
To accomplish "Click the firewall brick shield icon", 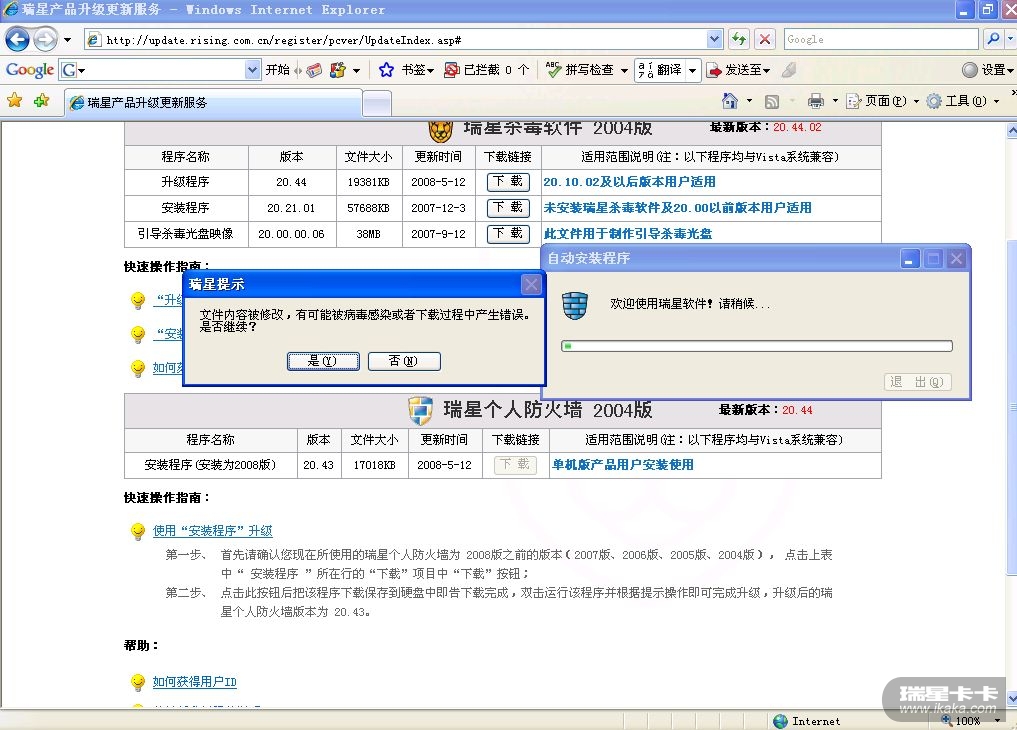I will [x=574, y=305].
